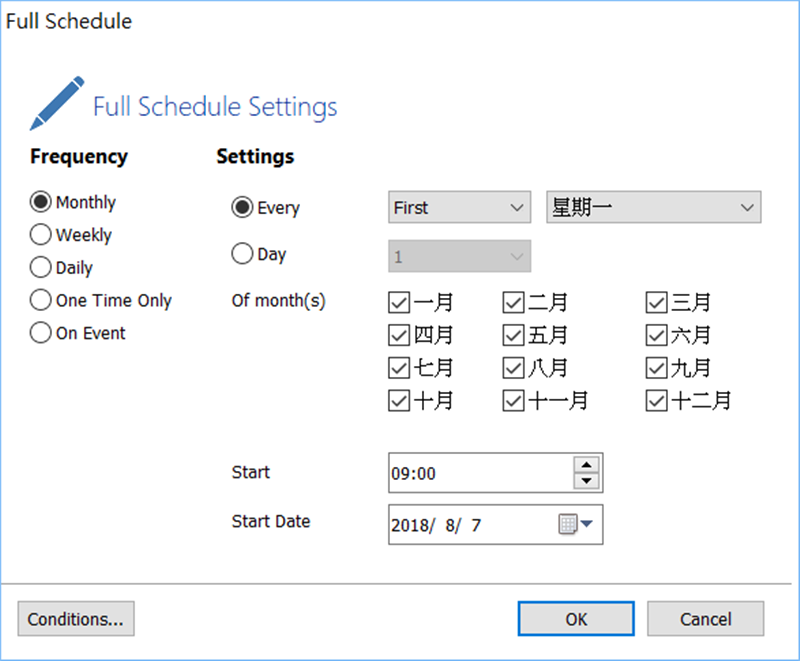Viewport: 800px width, 661px height.
Task: Pick the On Event radio option
Action: (x=41, y=333)
